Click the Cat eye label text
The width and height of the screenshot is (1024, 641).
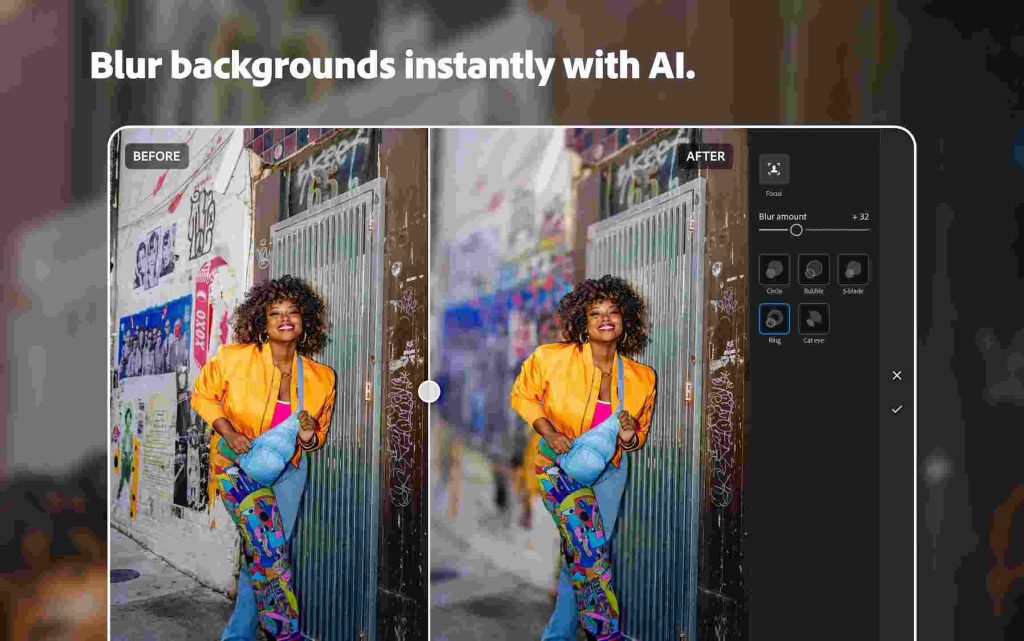[814, 340]
